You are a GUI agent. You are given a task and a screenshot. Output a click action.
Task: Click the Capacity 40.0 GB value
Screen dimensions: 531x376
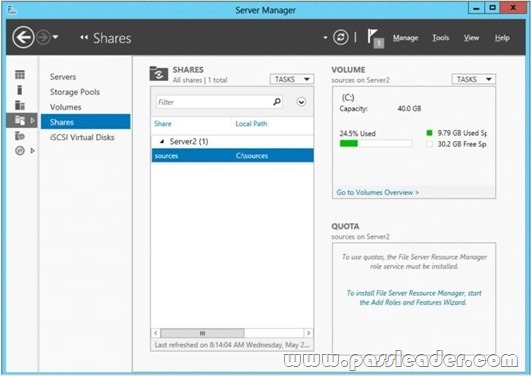pyautogui.click(x=409, y=108)
